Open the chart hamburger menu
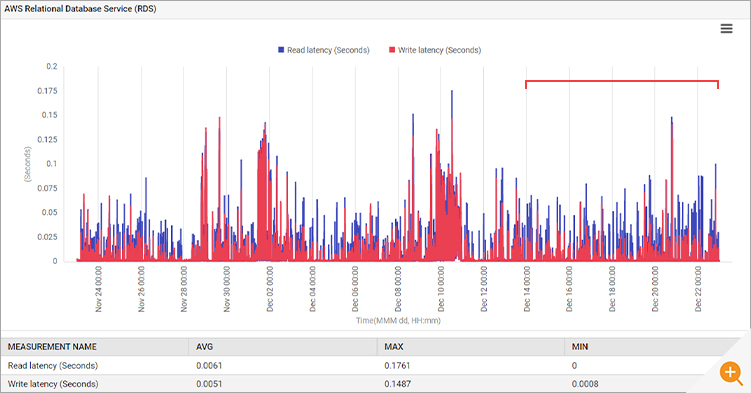Viewport: 751px width, 393px height. click(x=726, y=29)
